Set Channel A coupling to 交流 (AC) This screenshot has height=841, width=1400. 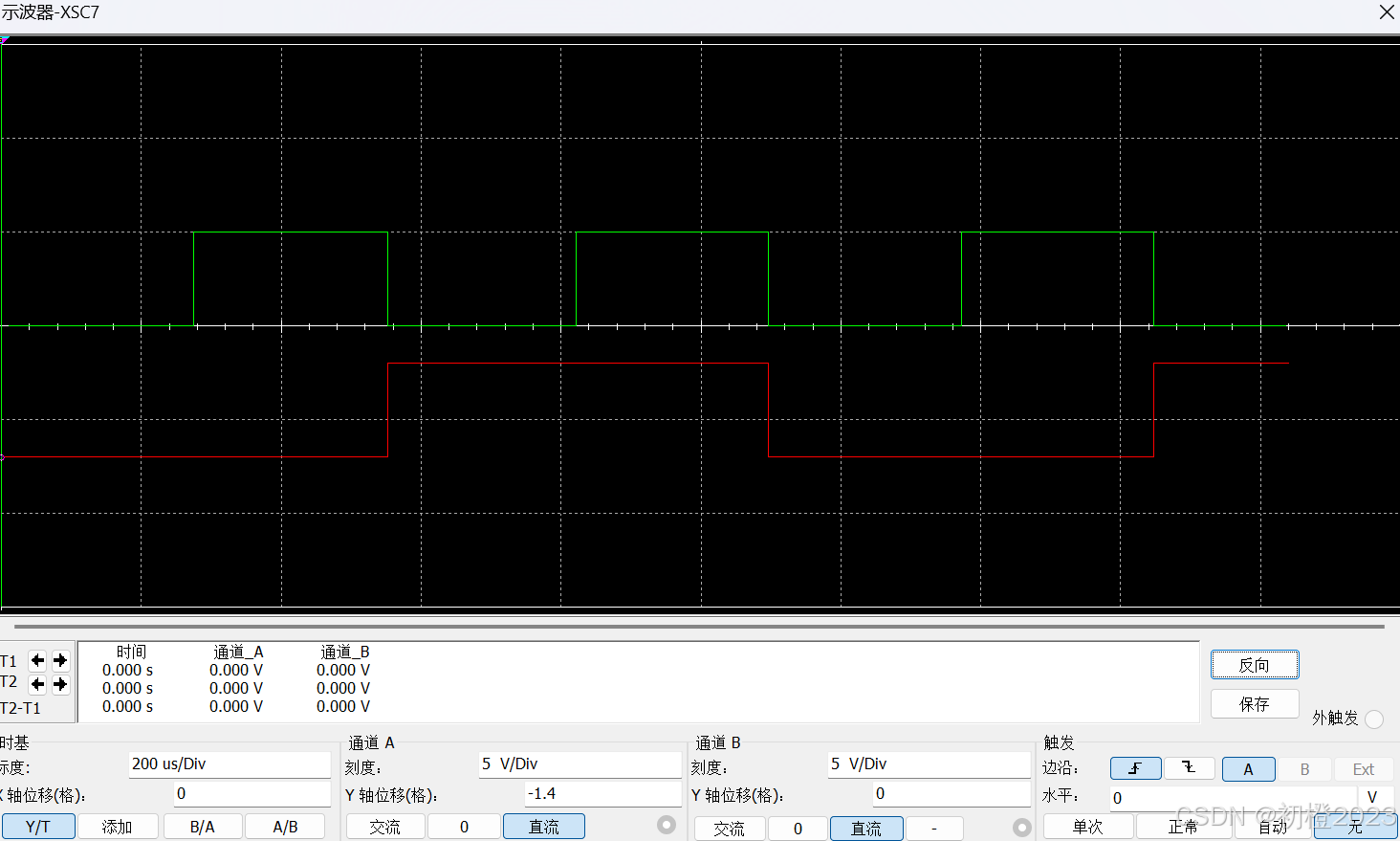385,827
